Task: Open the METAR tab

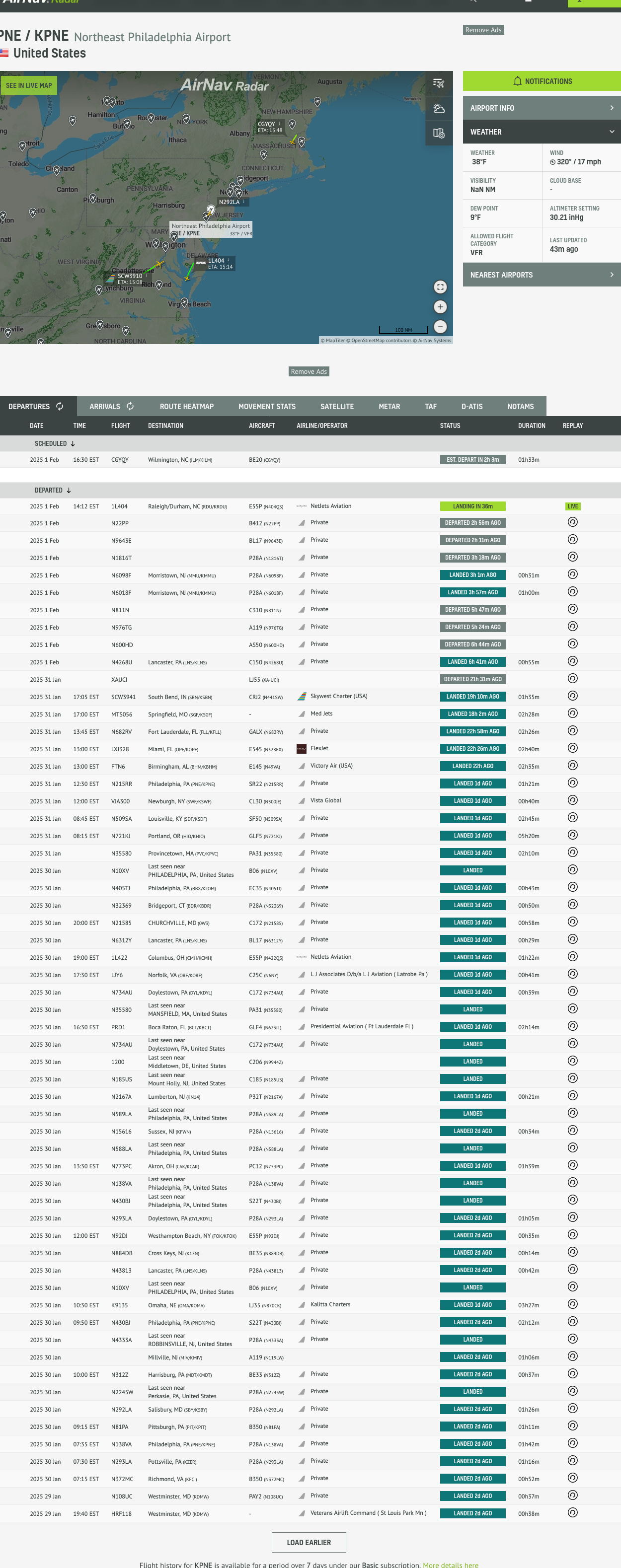Action: point(389,406)
